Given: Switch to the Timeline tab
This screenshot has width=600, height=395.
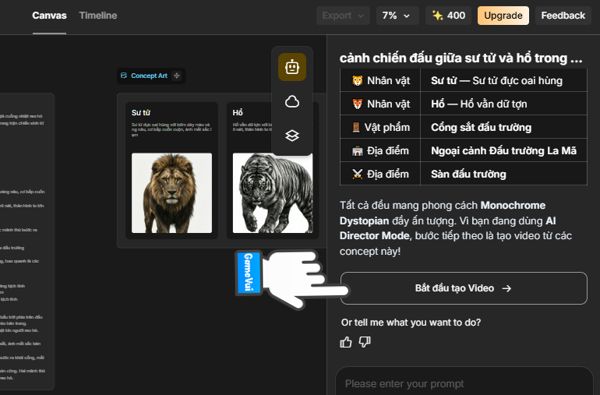Looking at the screenshot, I should tap(98, 16).
